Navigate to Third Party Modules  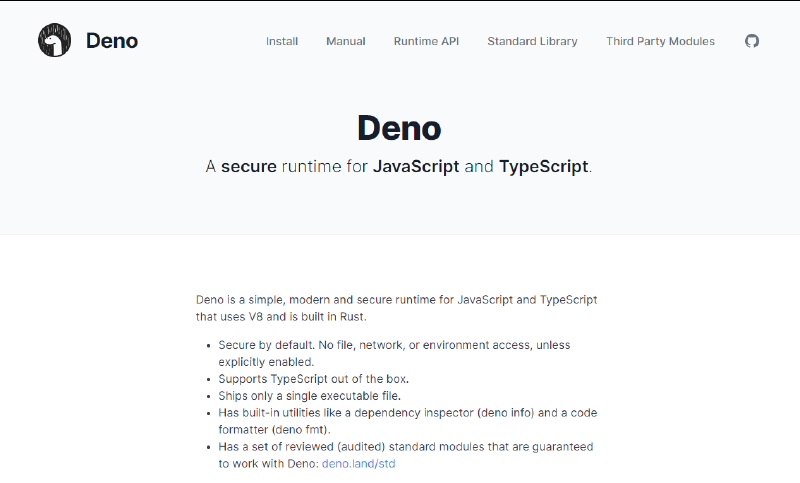coord(660,41)
